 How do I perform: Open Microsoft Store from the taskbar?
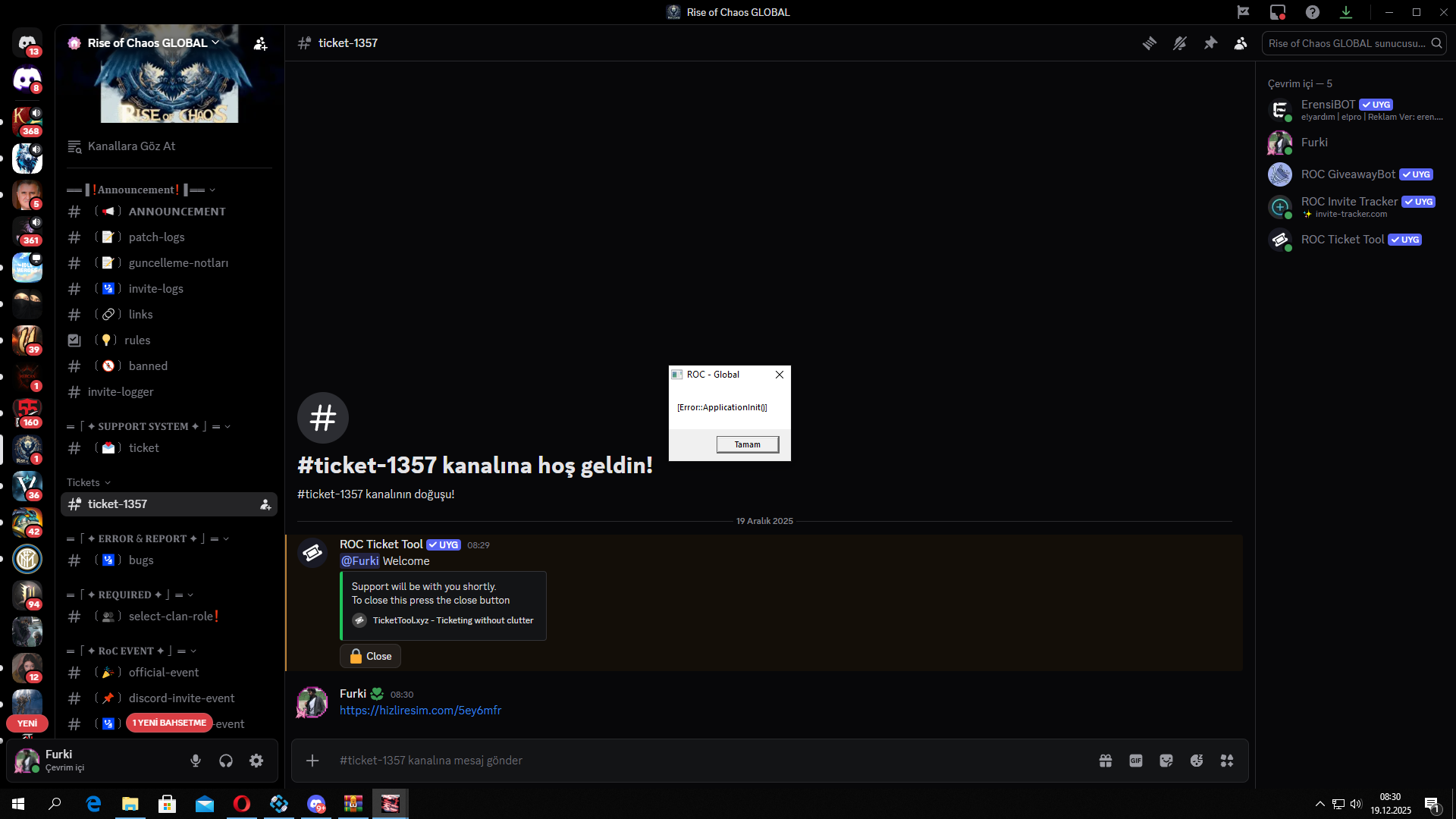tap(168, 804)
